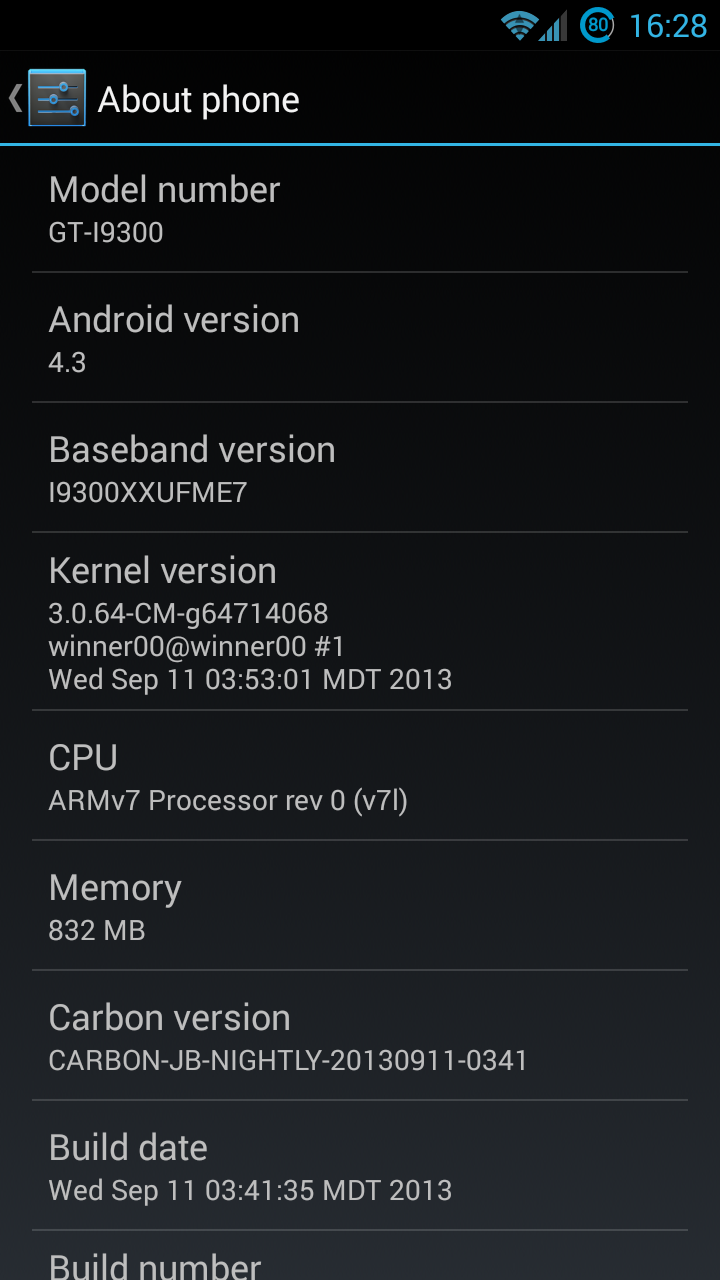This screenshot has height=1280, width=720.
Task: Open the Kernel version entry
Action: 360,622
